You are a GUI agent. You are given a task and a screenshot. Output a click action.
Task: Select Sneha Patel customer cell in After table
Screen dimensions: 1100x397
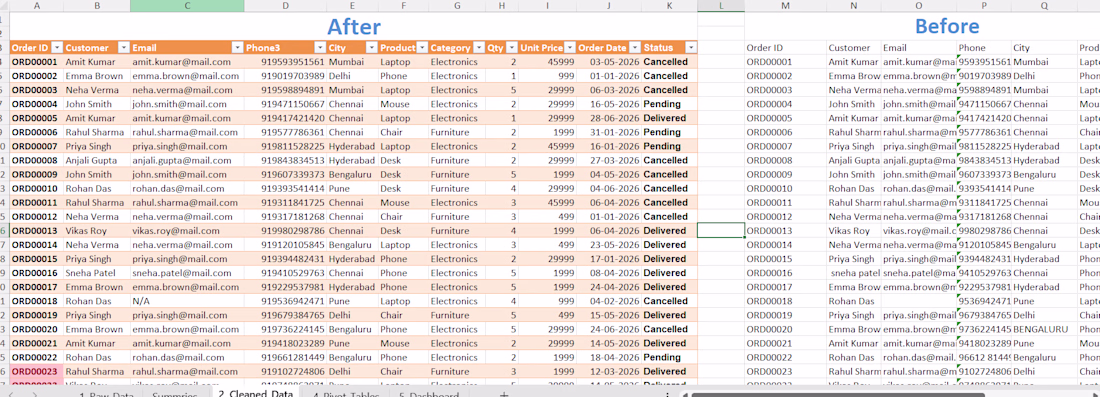97,273
